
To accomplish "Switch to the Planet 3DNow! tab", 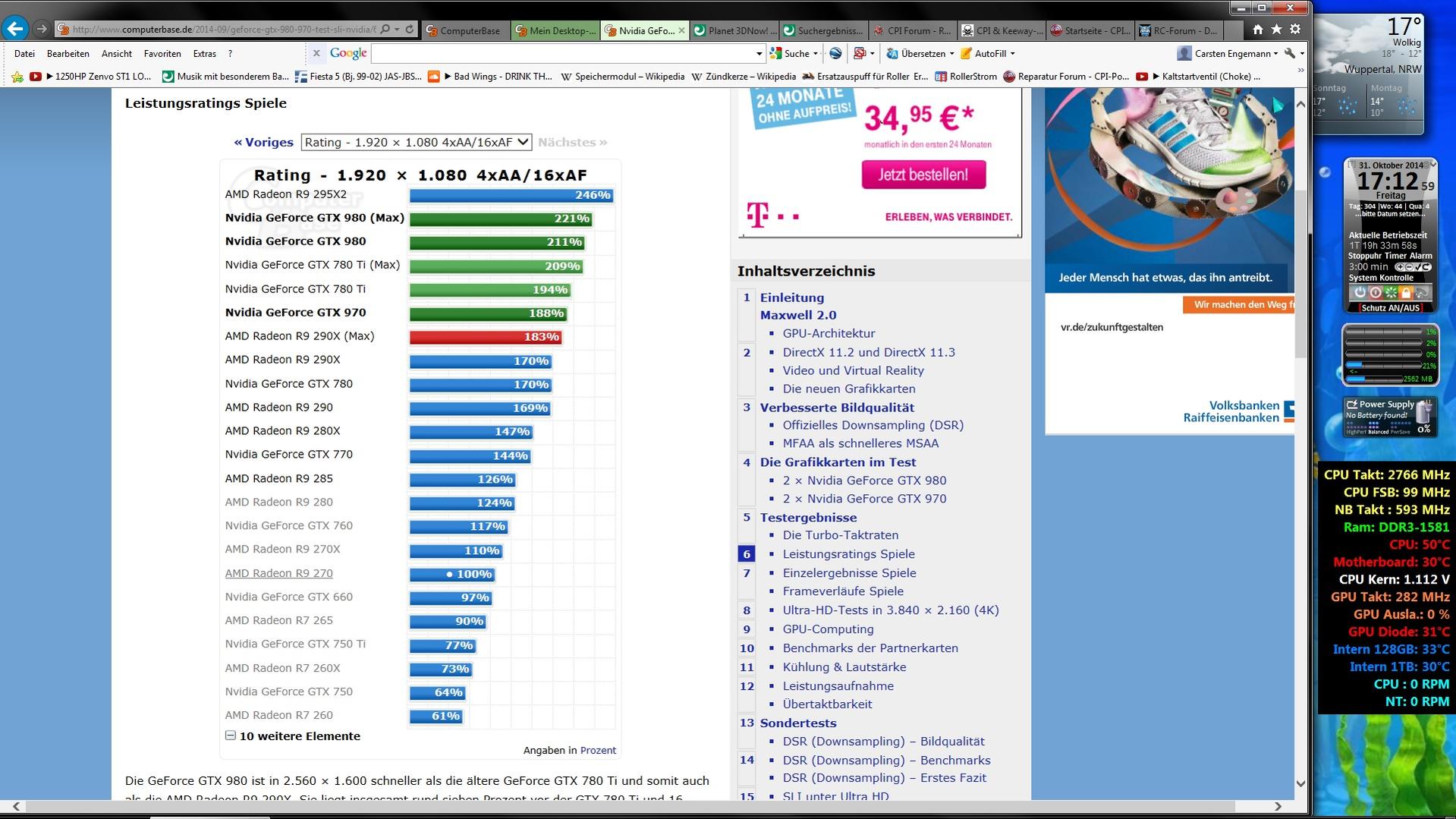I will point(734,31).
